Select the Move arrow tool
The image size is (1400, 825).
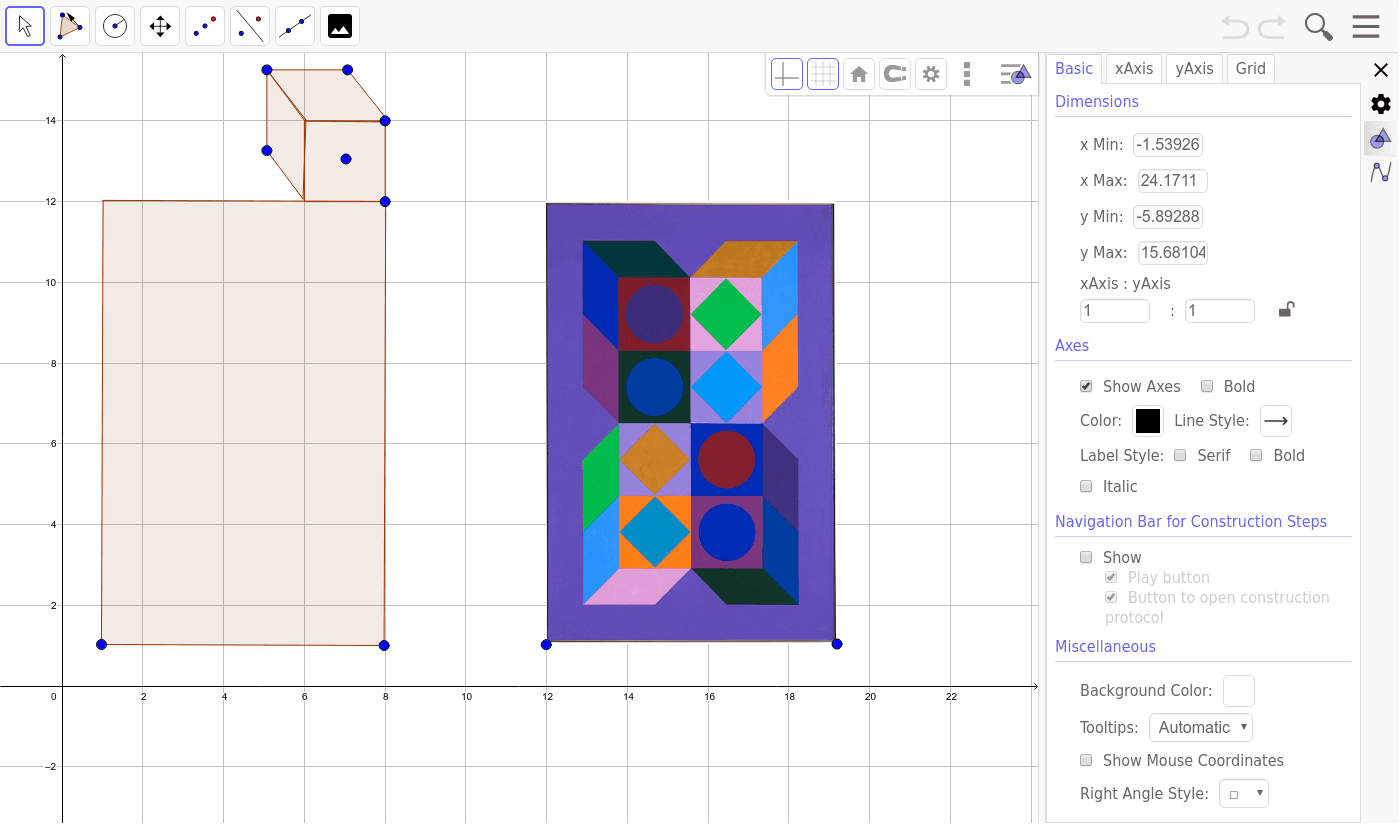pos(25,26)
